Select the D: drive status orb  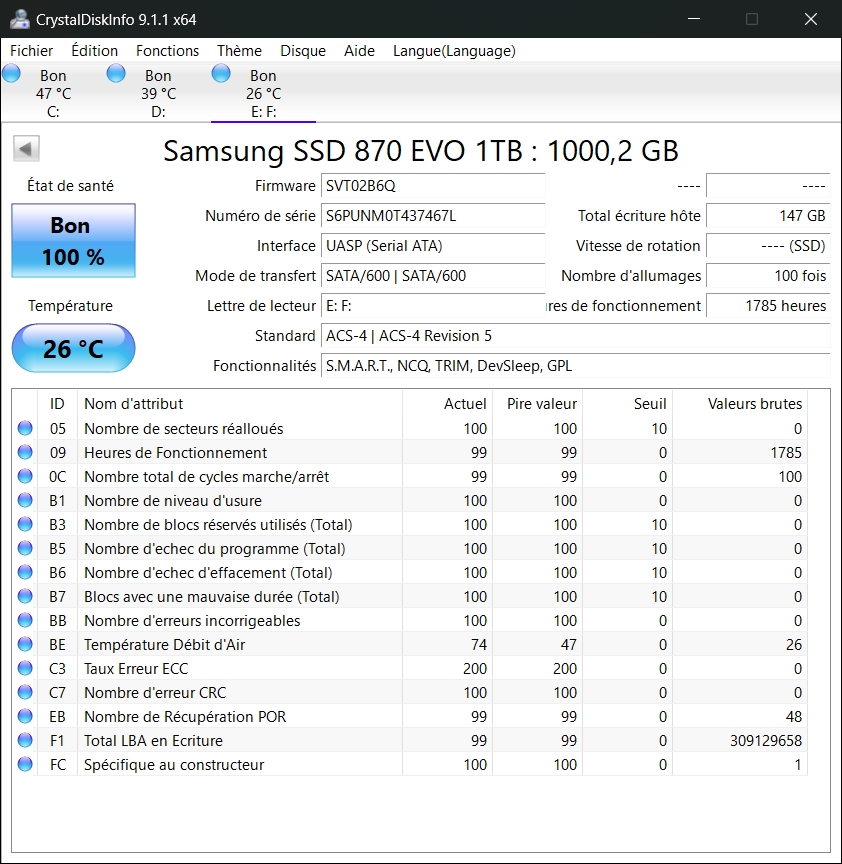click(x=116, y=73)
